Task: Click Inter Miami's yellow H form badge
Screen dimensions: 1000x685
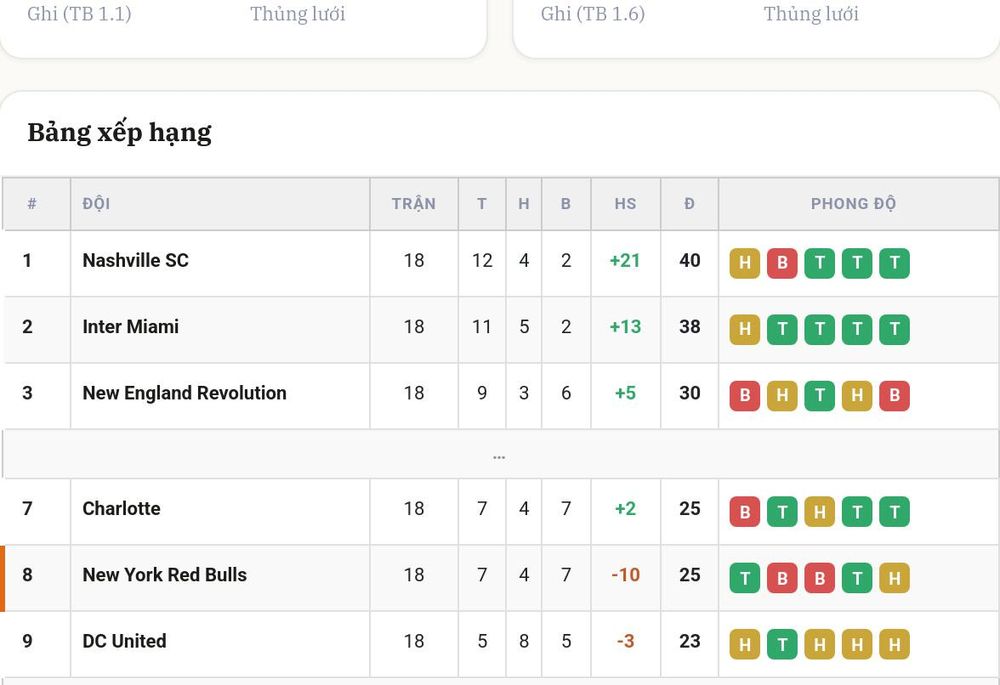Action: tap(744, 329)
